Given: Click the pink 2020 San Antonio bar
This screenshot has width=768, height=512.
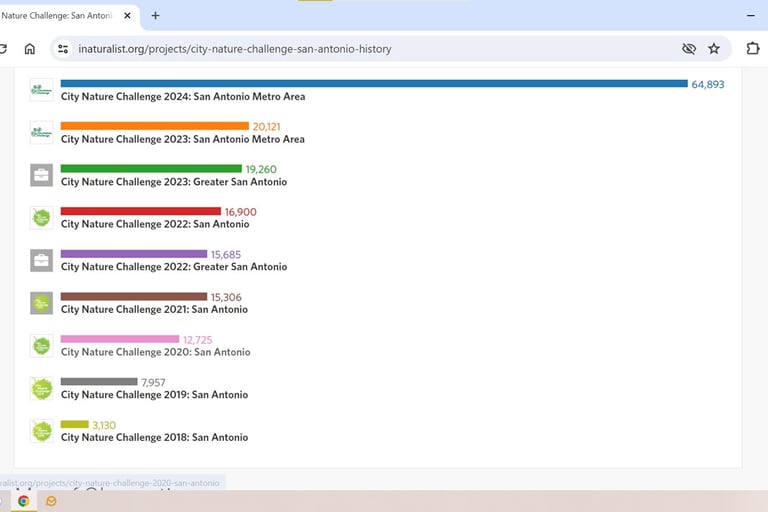Looking at the screenshot, I should [120, 339].
